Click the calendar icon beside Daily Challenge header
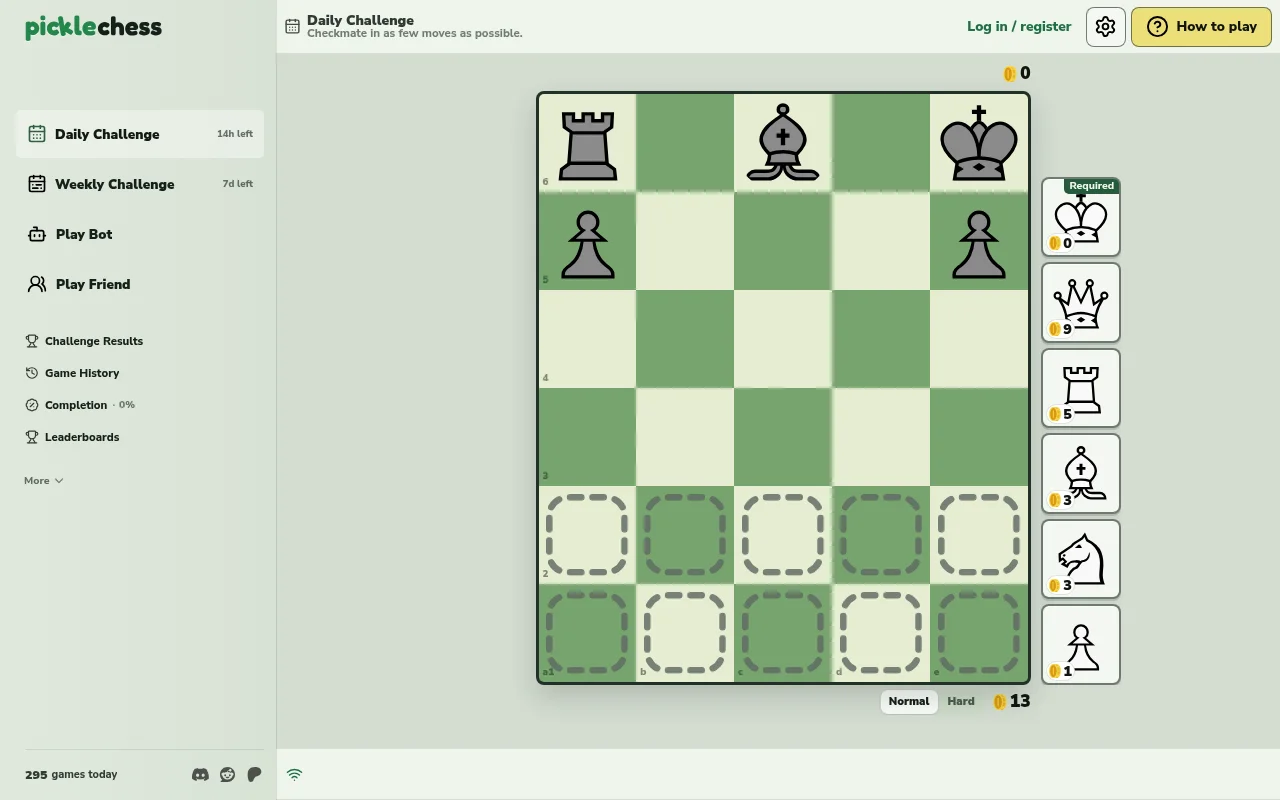 pyautogui.click(x=292, y=26)
